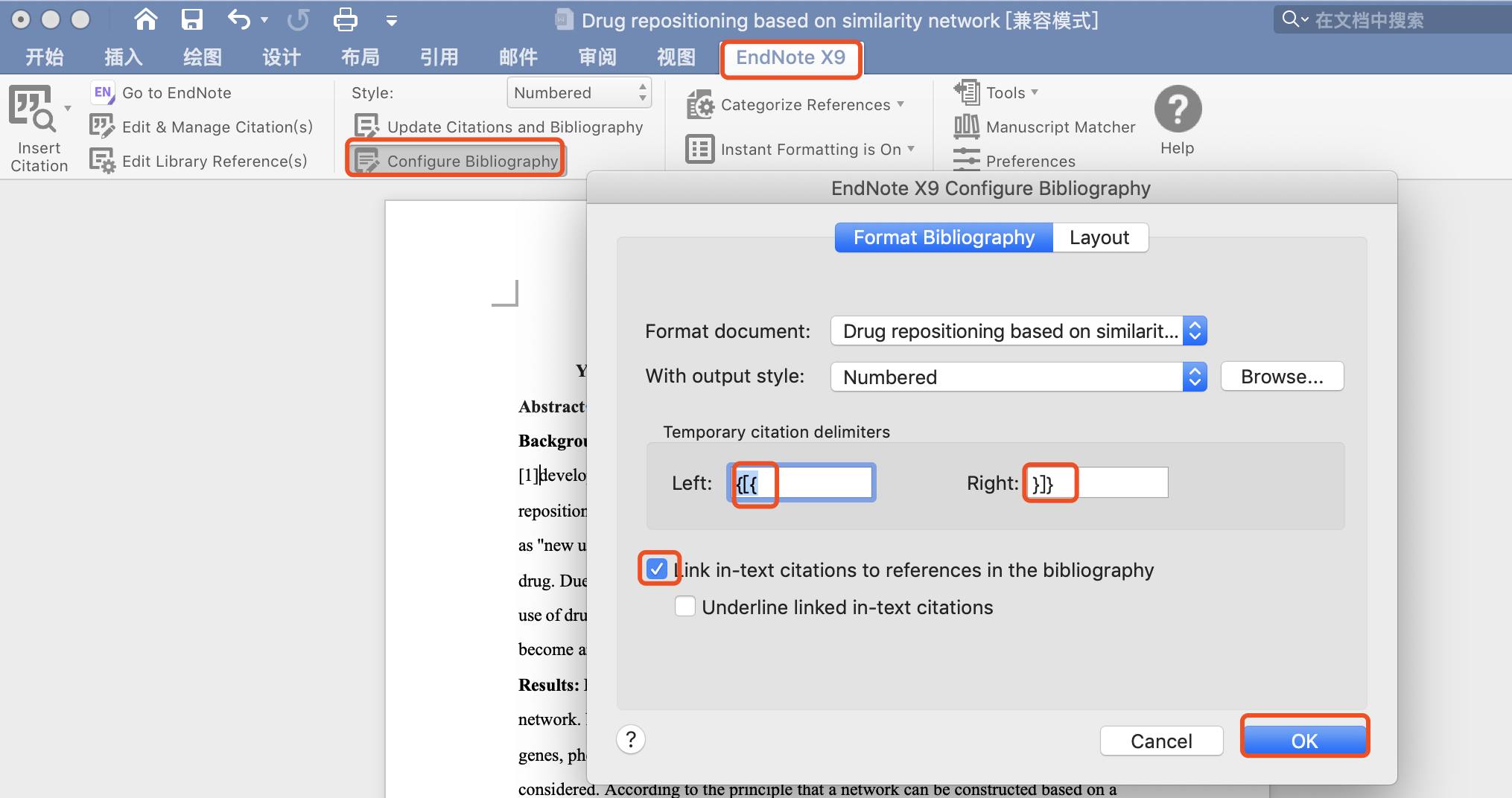Image resolution: width=1512 pixels, height=798 pixels.
Task: Click the Instant Formatting icon
Action: coord(700,150)
